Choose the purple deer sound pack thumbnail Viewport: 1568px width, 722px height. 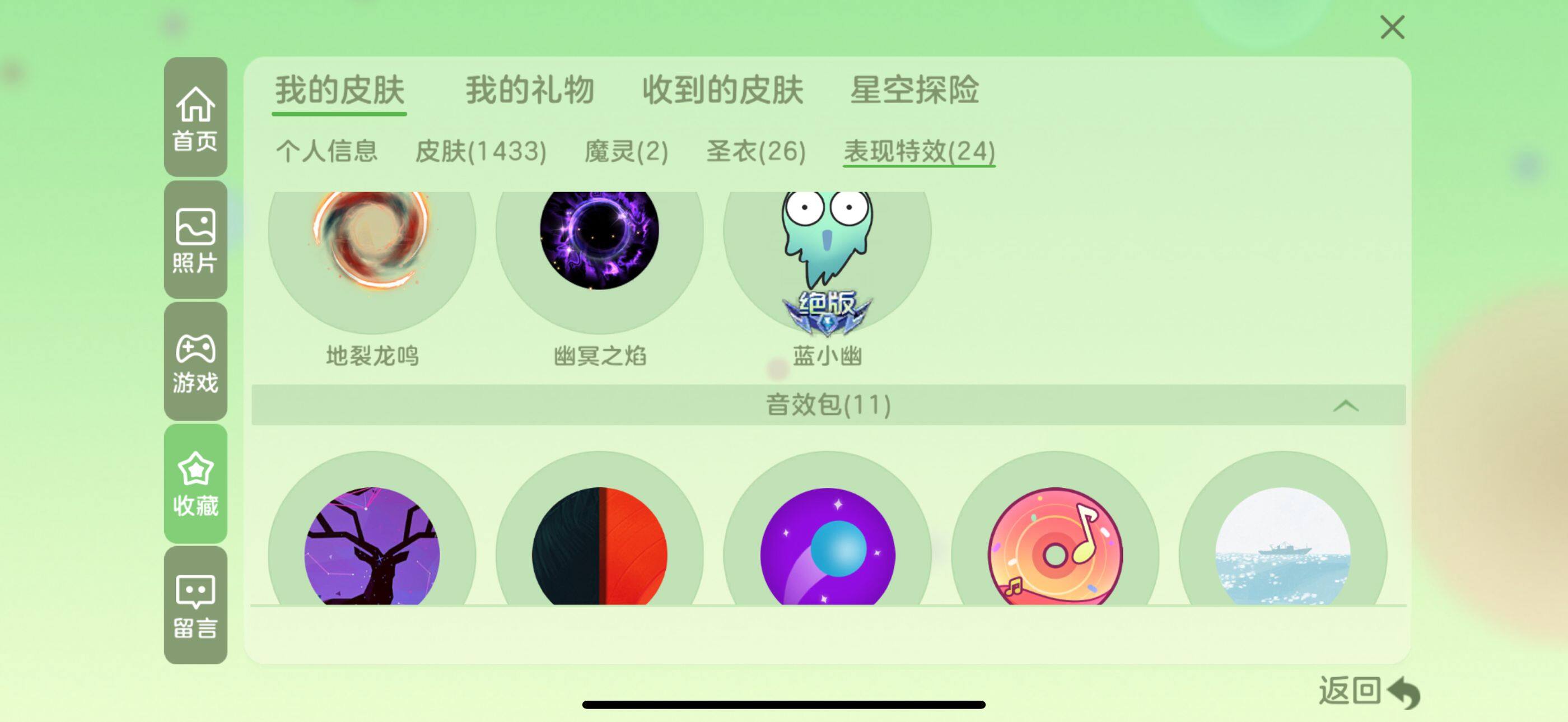(x=372, y=545)
